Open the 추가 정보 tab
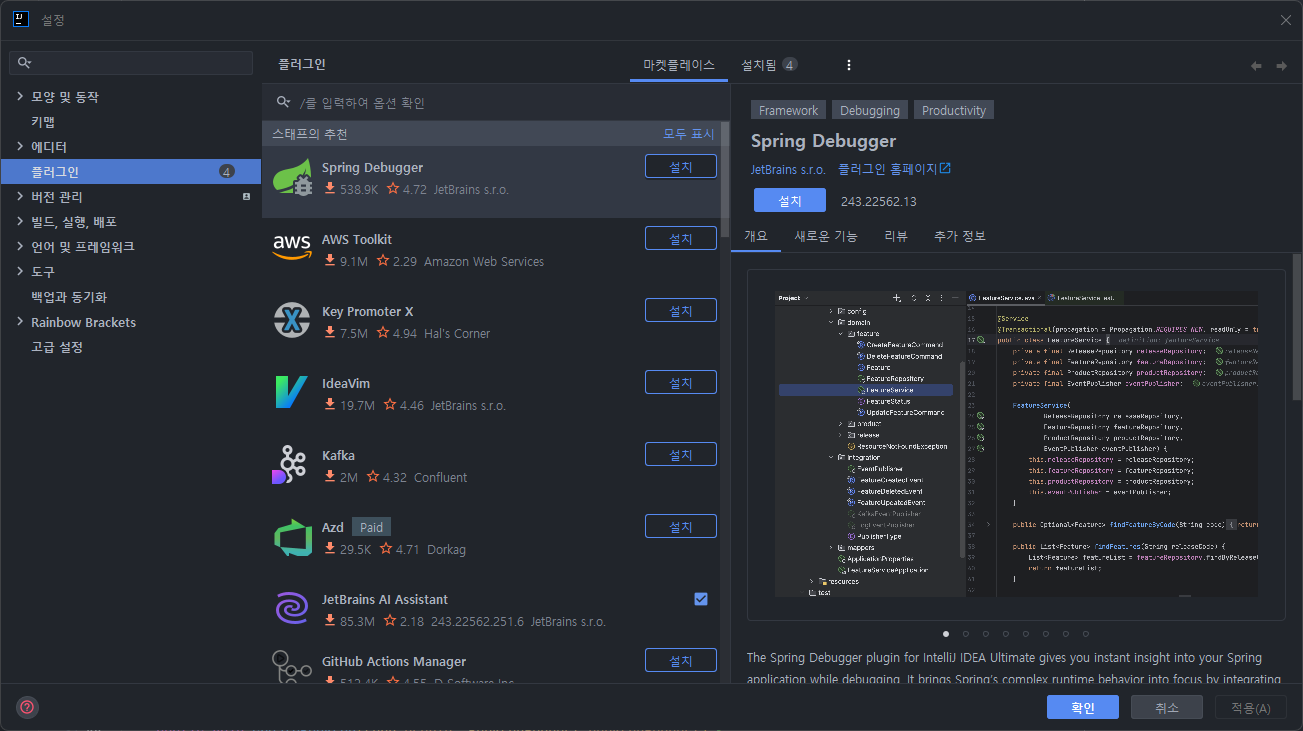The height and width of the screenshot is (731, 1303). coord(960,236)
